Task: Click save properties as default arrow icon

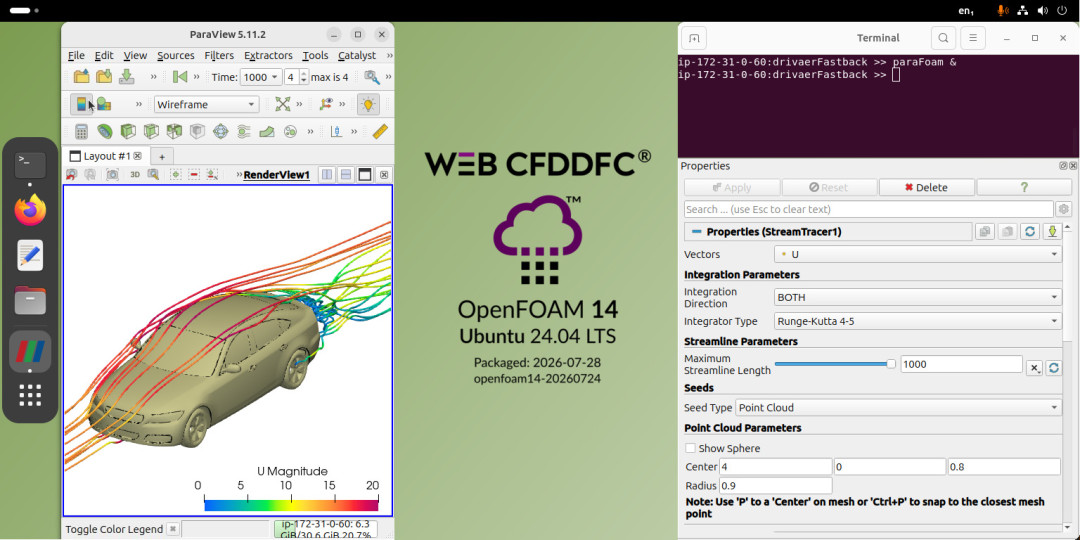Action: pyautogui.click(x=1052, y=232)
